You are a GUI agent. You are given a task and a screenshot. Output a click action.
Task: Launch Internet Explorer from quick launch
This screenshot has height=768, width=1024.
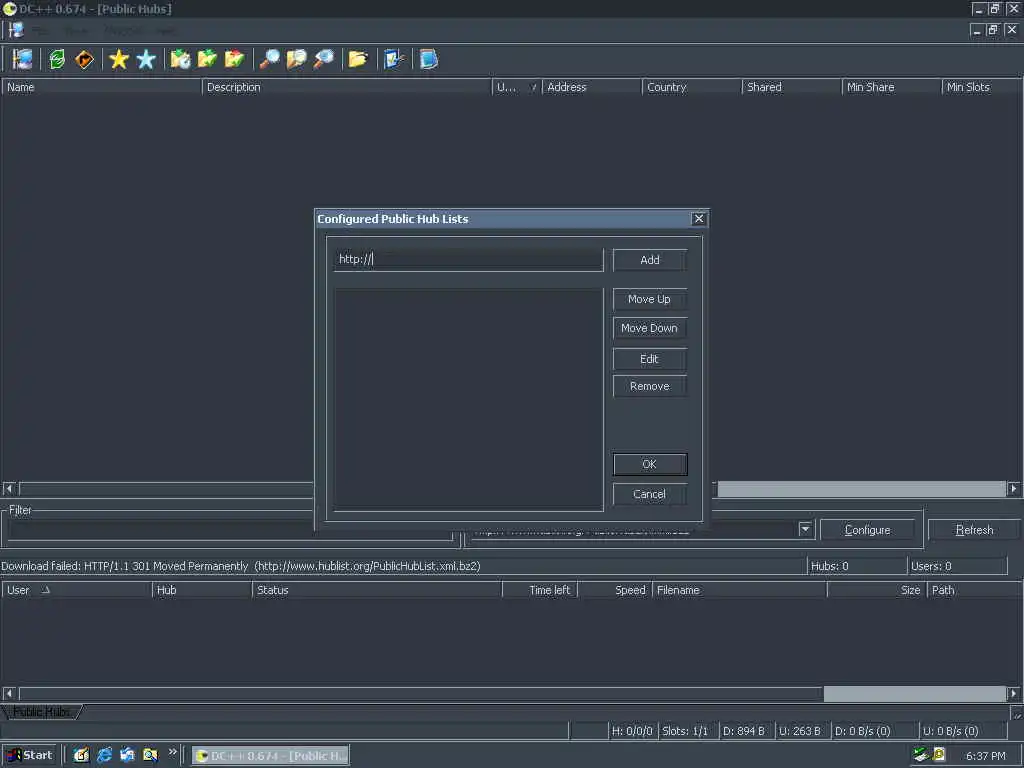coord(104,755)
